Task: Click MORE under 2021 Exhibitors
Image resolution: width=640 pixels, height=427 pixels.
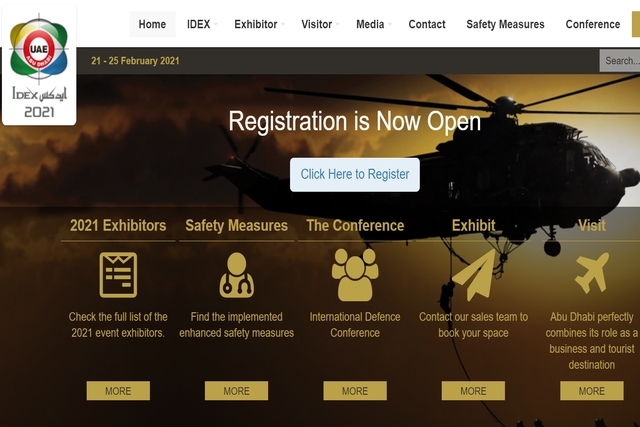Action: [x=118, y=391]
